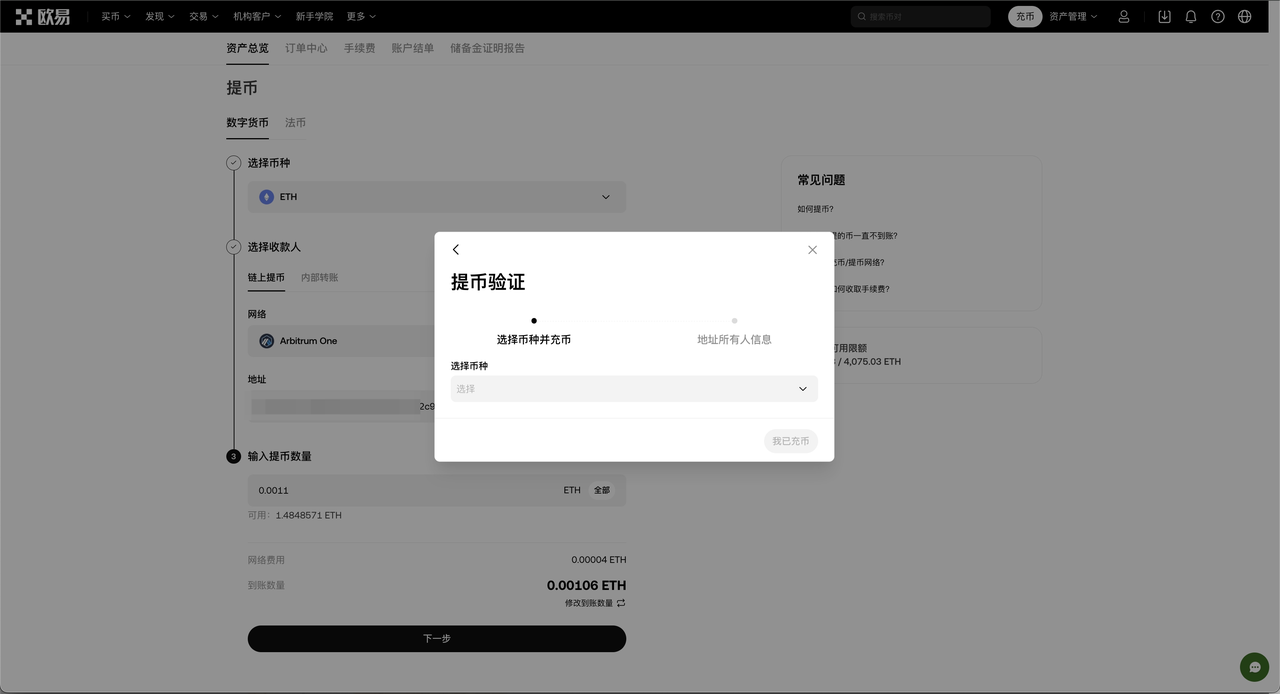This screenshot has height=694, width=1280.
Task: Open the language globe icon
Action: pos(1245,17)
